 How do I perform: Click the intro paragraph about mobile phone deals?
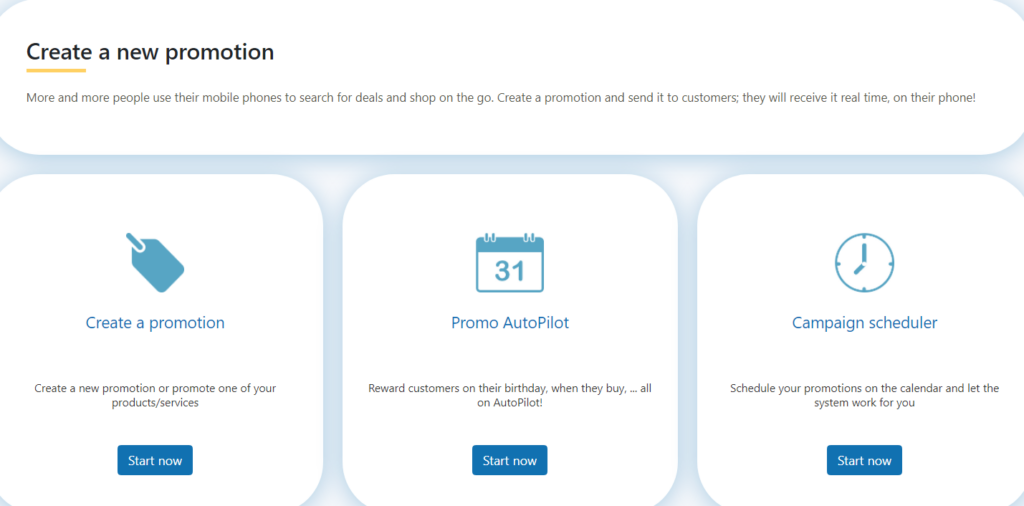500,98
